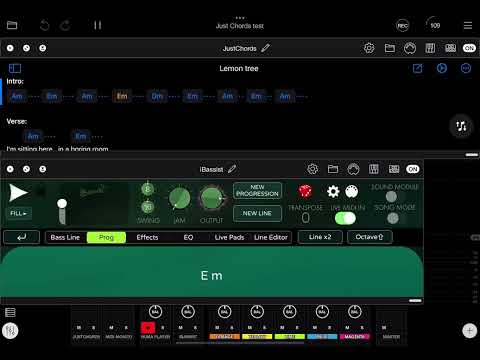The width and height of the screenshot is (480, 360).
Task: Open JustChords window settings gear
Action: [x=369, y=48]
